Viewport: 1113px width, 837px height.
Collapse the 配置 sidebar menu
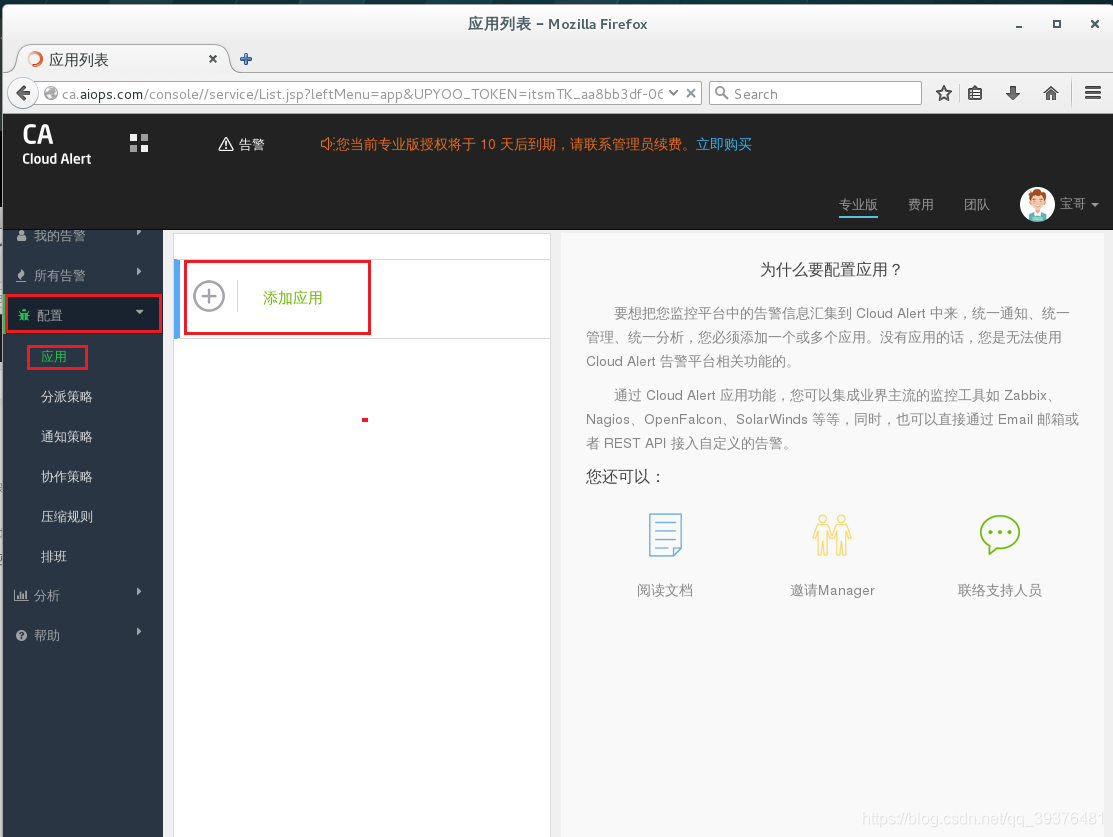click(x=83, y=314)
